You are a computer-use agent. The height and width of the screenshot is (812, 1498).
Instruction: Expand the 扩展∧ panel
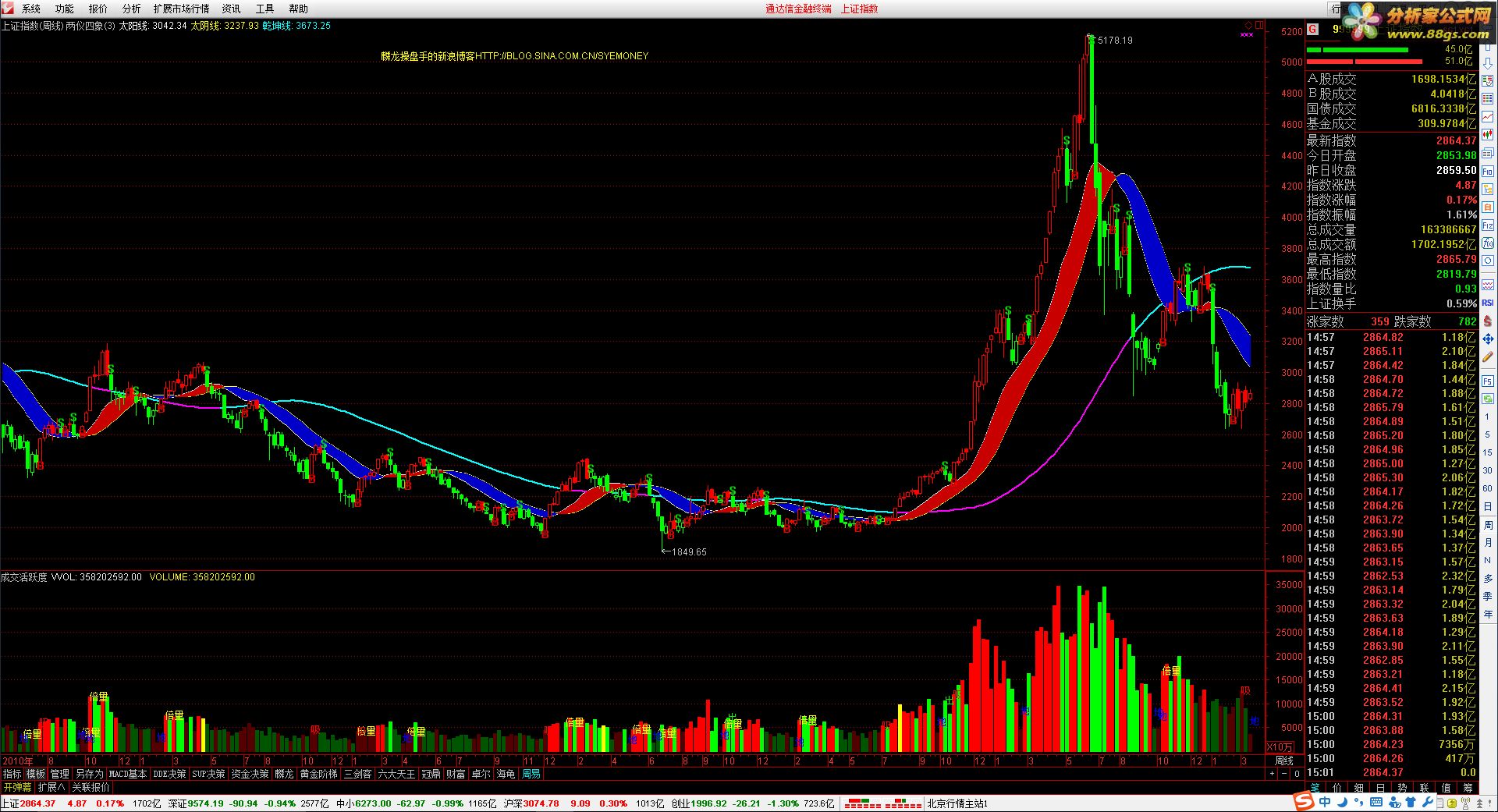51,787
